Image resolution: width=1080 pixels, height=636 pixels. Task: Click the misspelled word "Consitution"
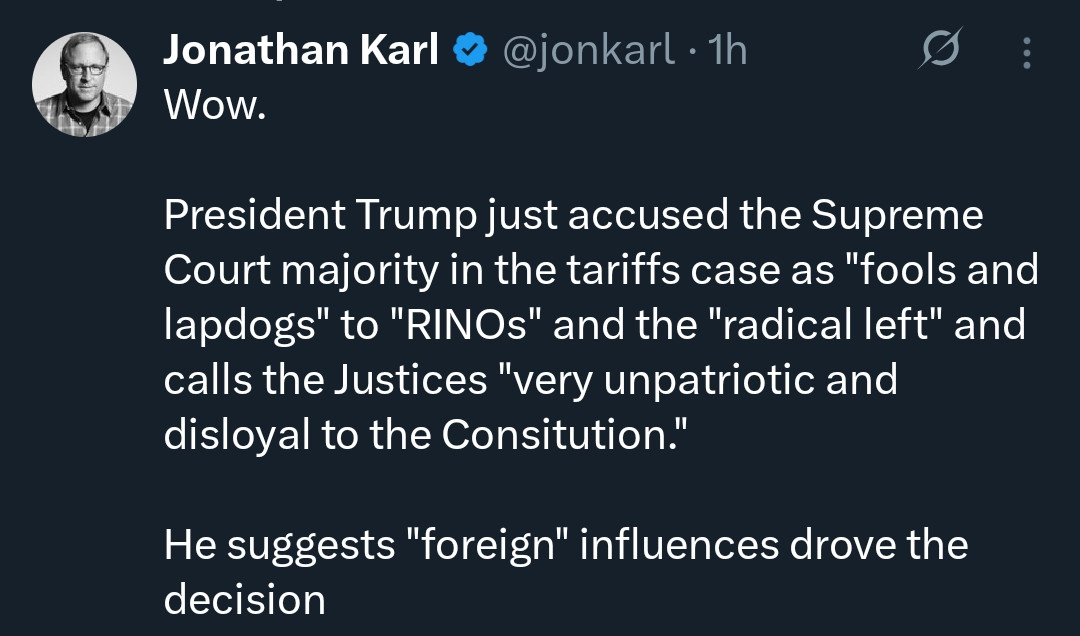pos(555,435)
